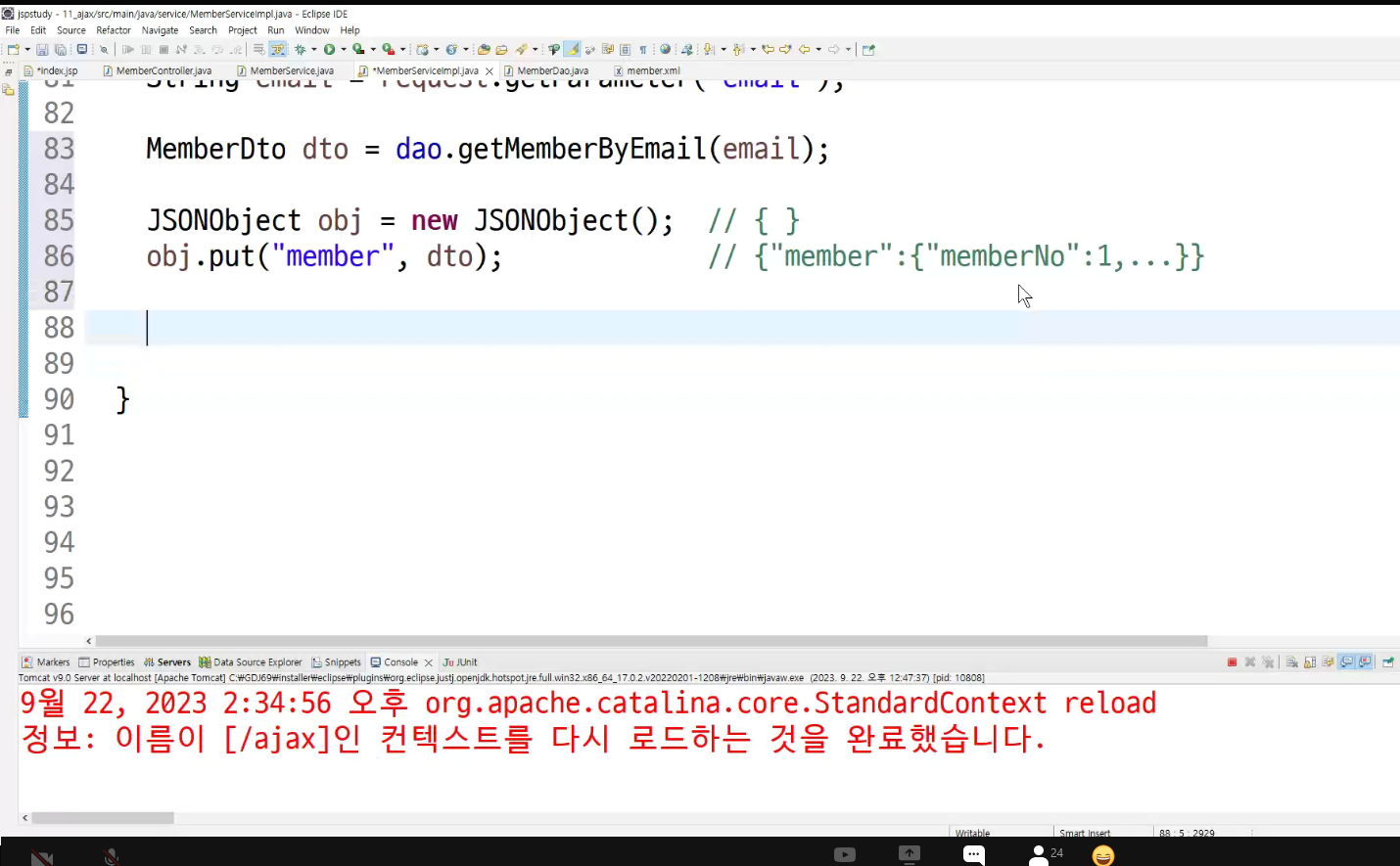1400x866 pixels.
Task: Expand the External Tools dropdown arrow
Action: [402, 49]
